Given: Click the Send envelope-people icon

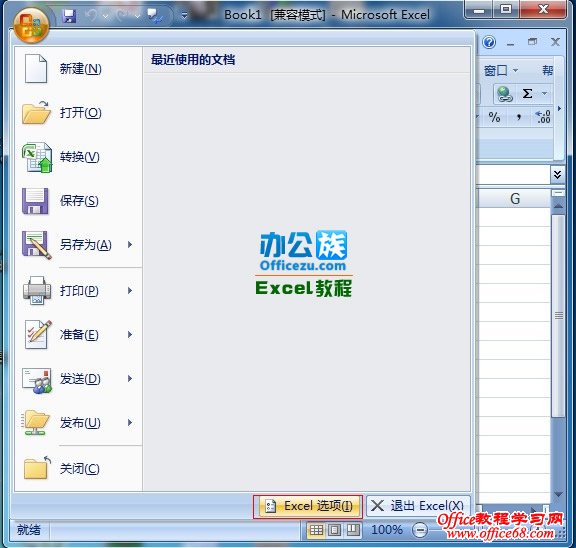Looking at the screenshot, I should [x=37, y=381].
